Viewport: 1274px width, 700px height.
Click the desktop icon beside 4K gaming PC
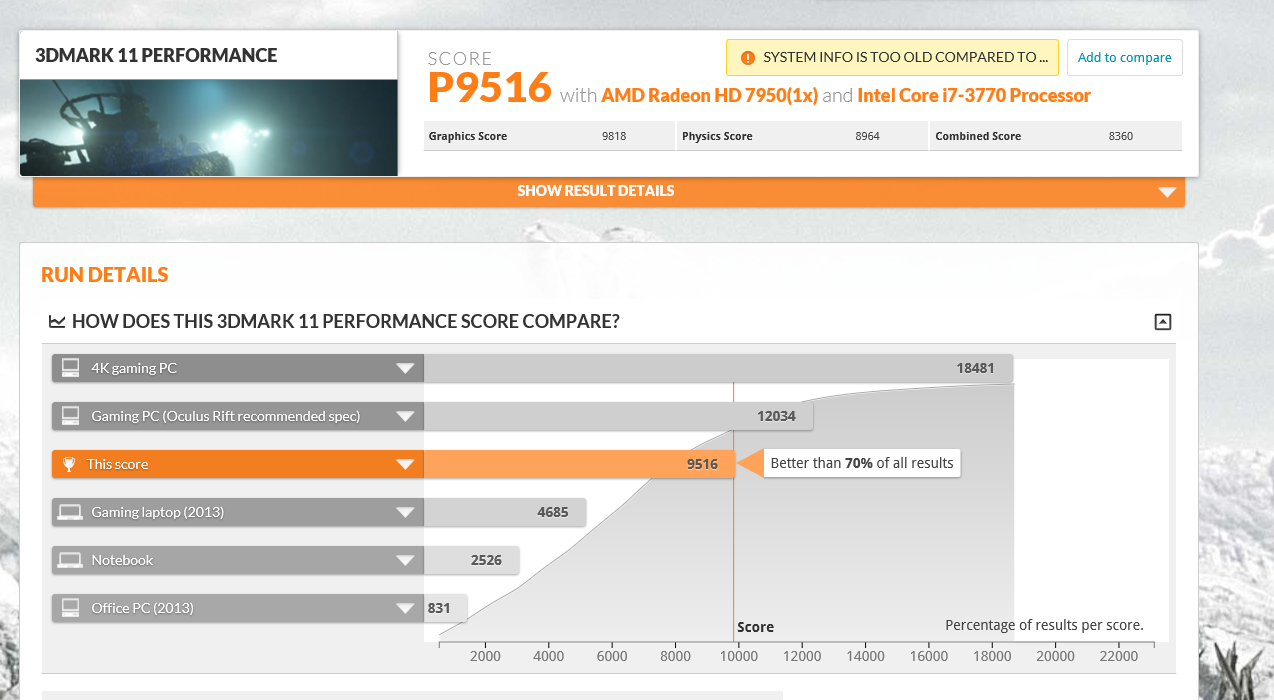point(70,368)
